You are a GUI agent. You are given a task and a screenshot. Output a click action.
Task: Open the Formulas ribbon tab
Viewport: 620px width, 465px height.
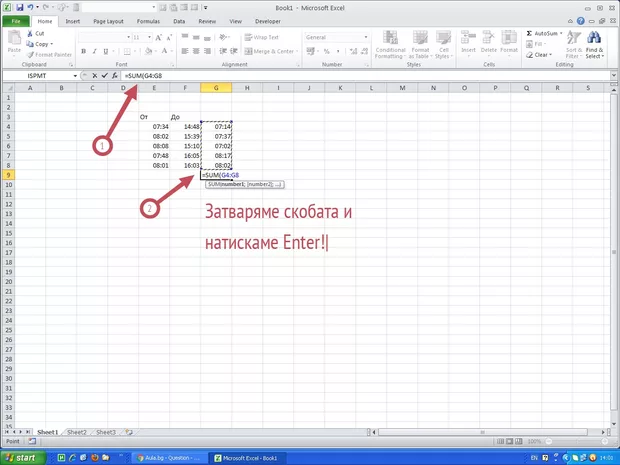point(148,21)
